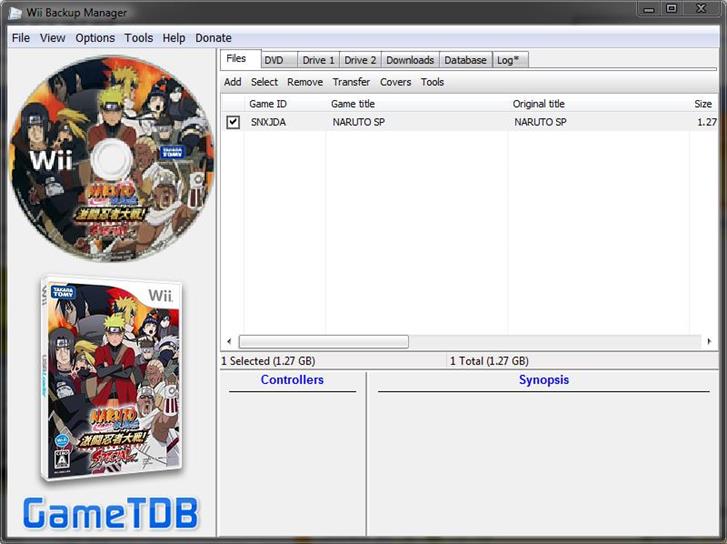Open the View menu

[x=53, y=38]
